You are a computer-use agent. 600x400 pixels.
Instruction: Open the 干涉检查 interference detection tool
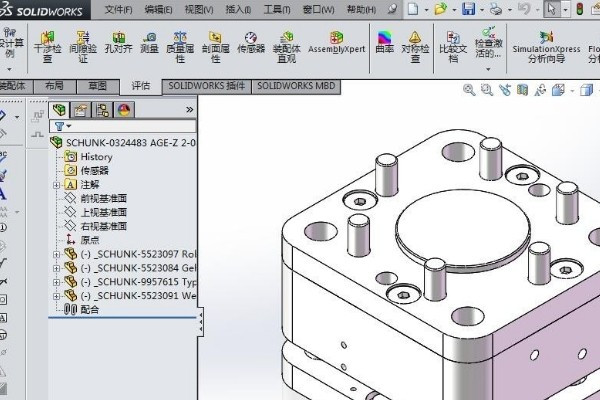tap(47, 47)
